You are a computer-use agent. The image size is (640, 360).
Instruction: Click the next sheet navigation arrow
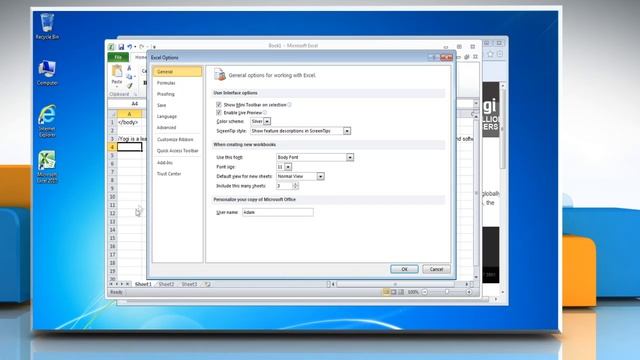(122, 284)
